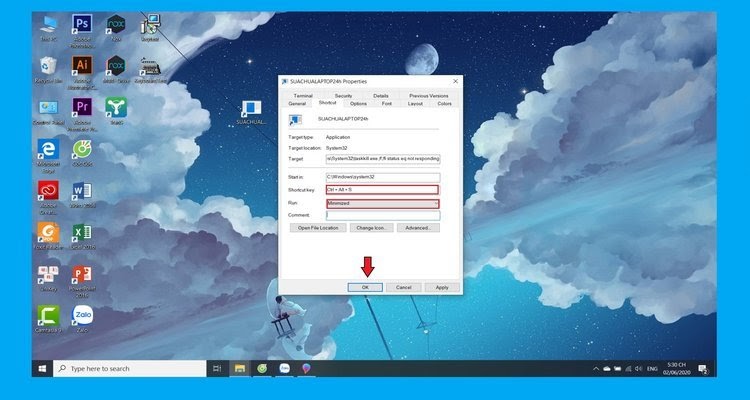This screenshot has width=750, height=400.
Task: Switch to the General tab
Action: pos(296,103)
